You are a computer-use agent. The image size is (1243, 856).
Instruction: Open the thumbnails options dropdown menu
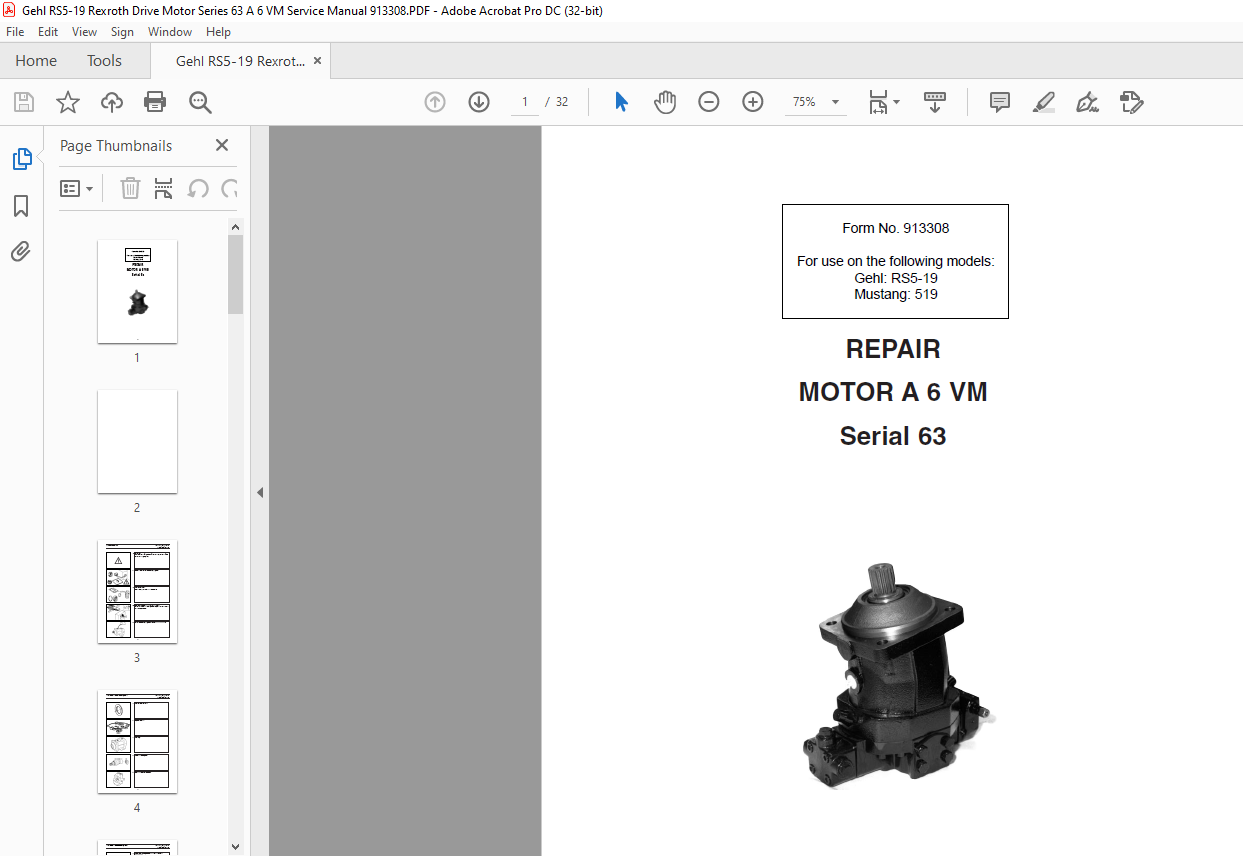[77, 188]
